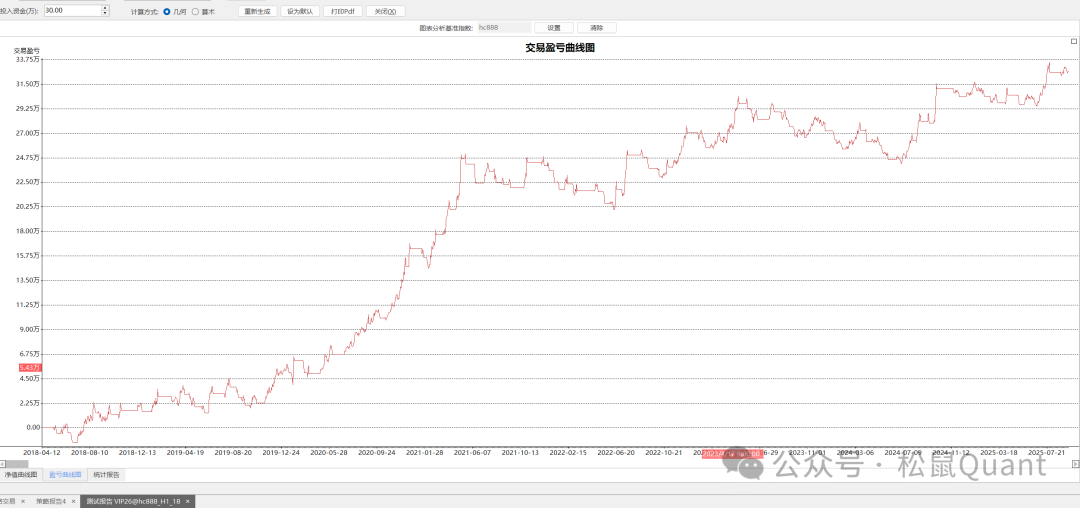
Task: Open 设置 for benchmark index
Action: pos(554,28)
